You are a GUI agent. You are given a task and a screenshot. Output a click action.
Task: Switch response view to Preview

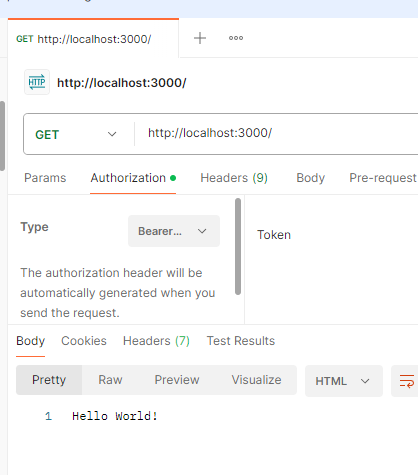click(177, 380)
